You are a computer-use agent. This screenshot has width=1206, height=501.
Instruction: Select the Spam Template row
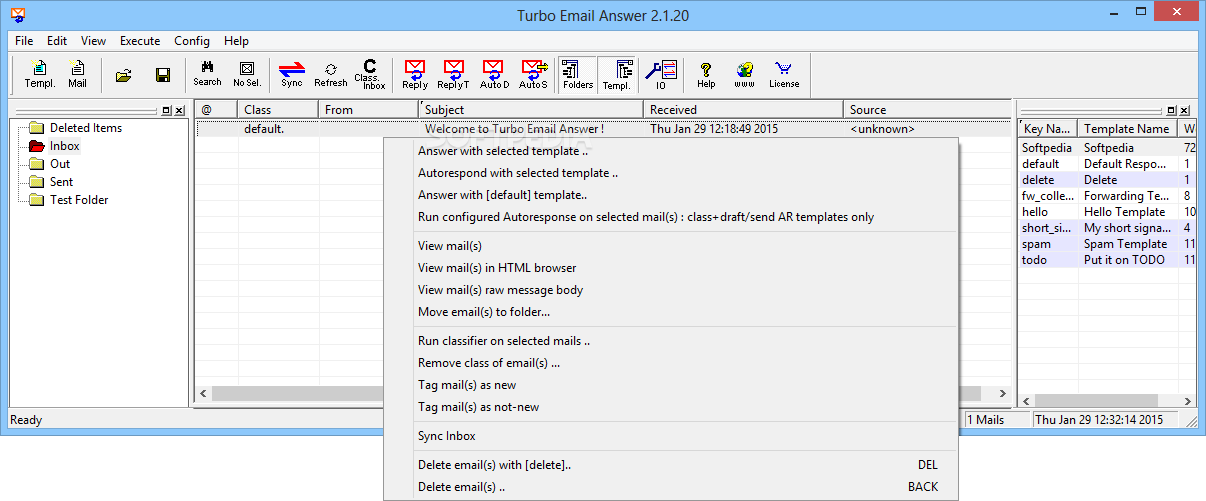pyautogui.click(x=1107, y=244)
